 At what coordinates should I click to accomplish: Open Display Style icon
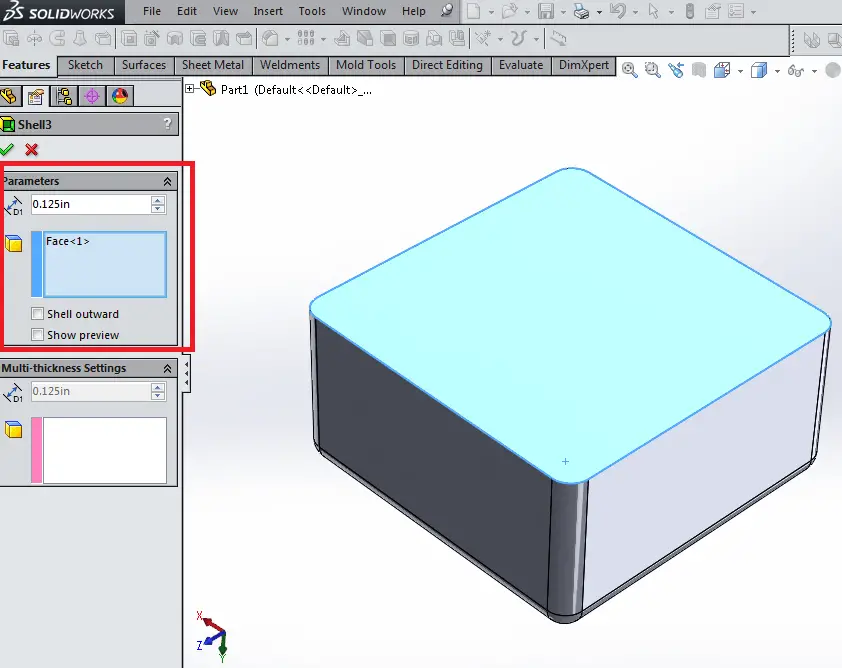pos(759,70)
